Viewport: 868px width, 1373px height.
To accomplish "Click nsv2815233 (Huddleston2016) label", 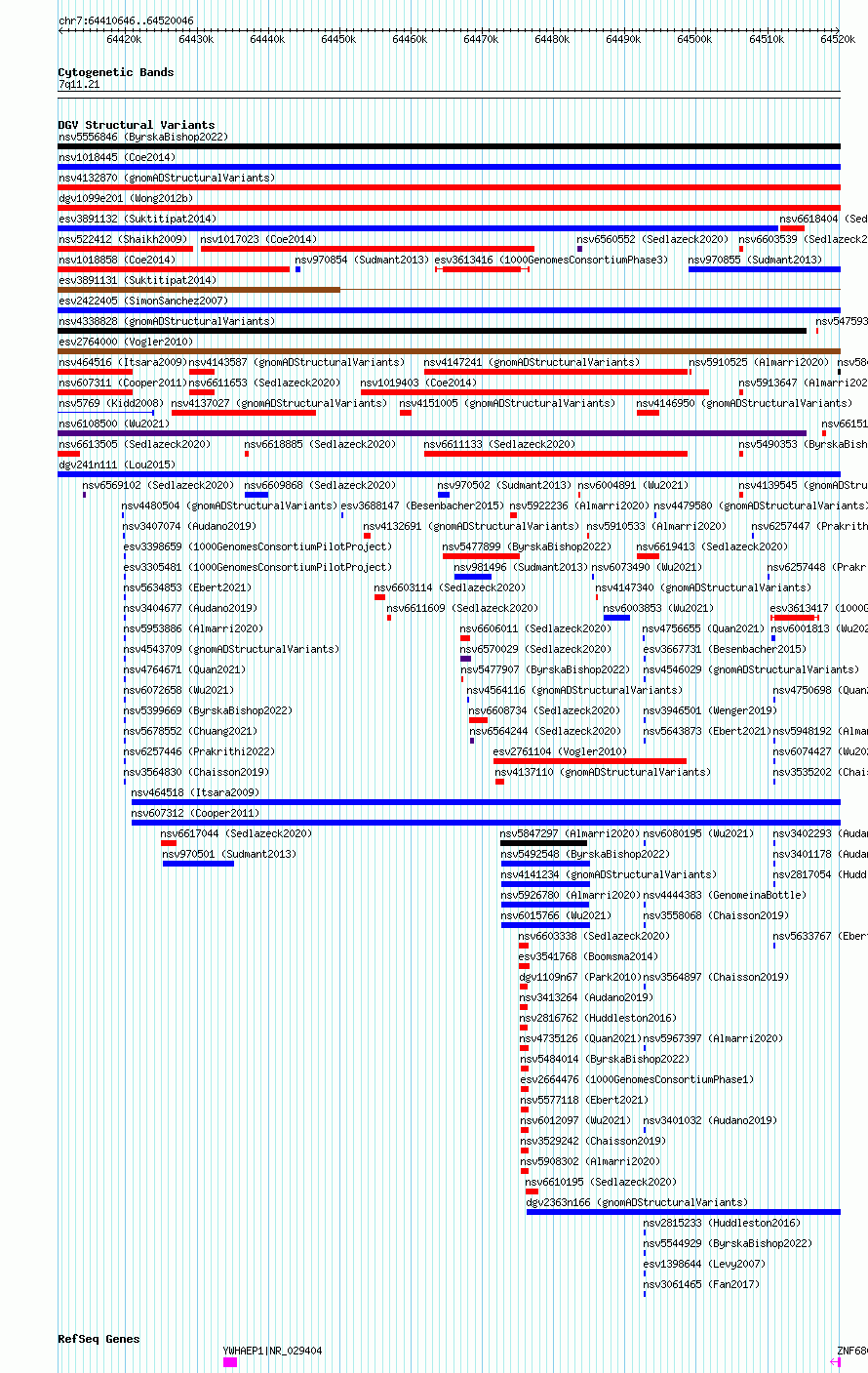I will (722, 1223).
